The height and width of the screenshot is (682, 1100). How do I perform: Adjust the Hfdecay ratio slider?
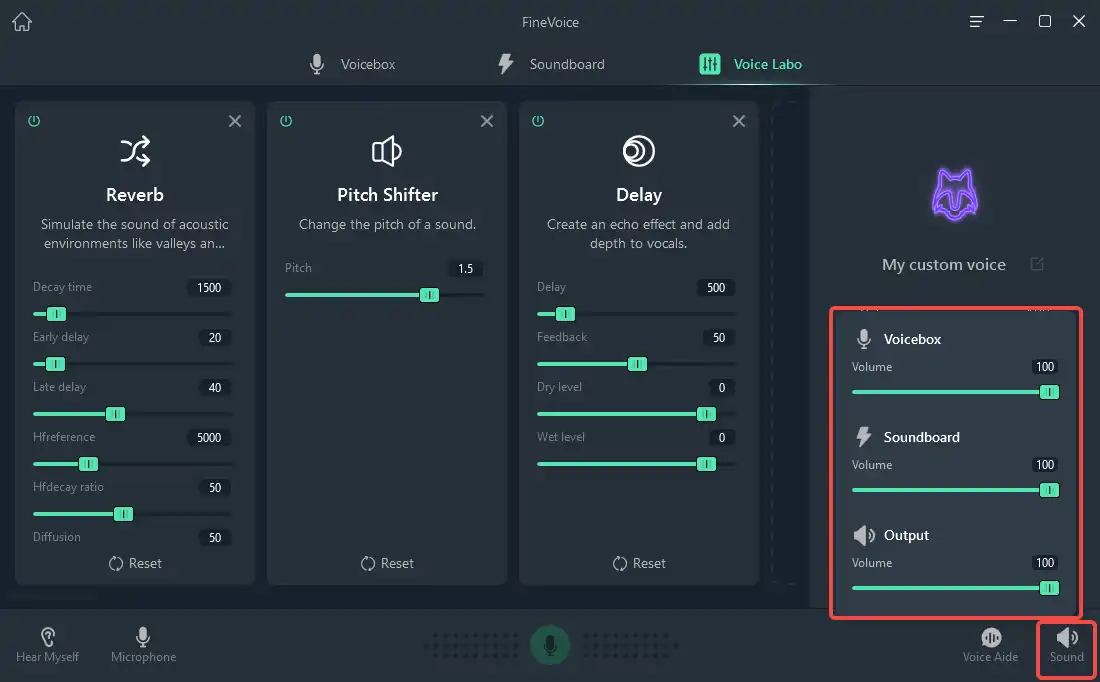tap(133, 514)
